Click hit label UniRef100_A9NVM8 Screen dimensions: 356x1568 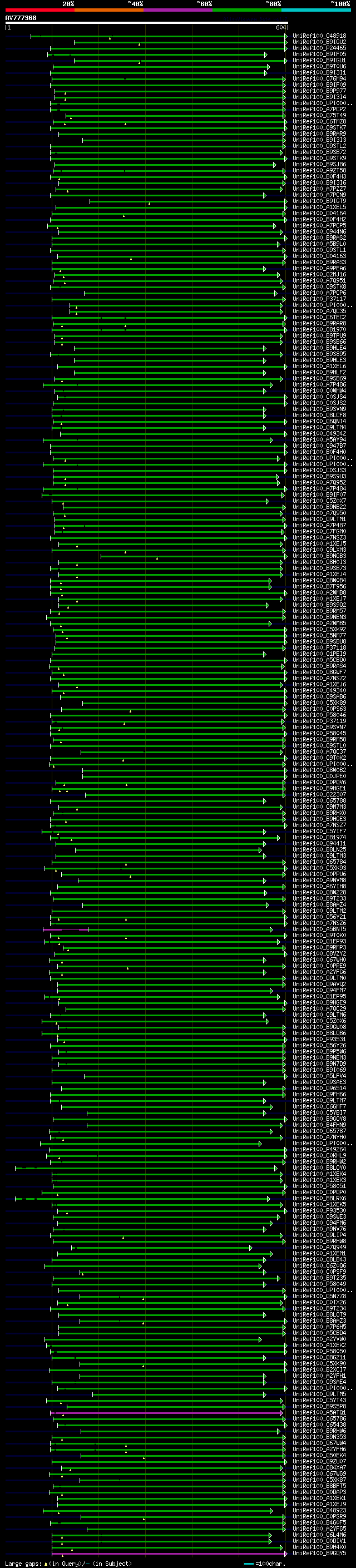pos(319,880)
